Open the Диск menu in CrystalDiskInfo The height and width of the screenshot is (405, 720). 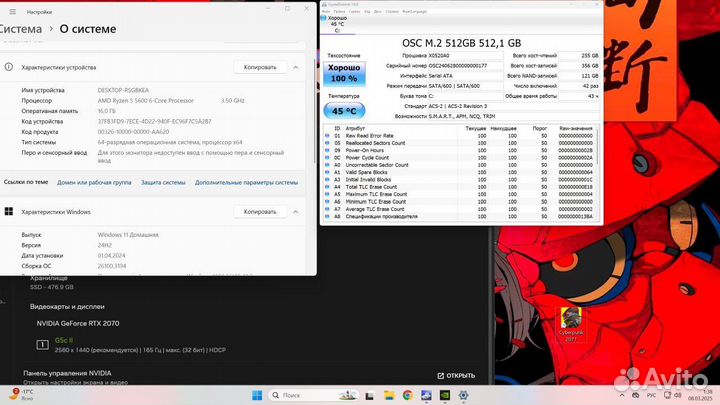point(378,11)
